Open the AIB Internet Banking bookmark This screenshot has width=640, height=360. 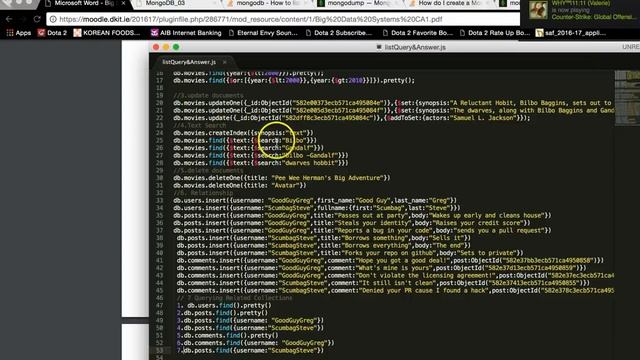pos(186,33)
